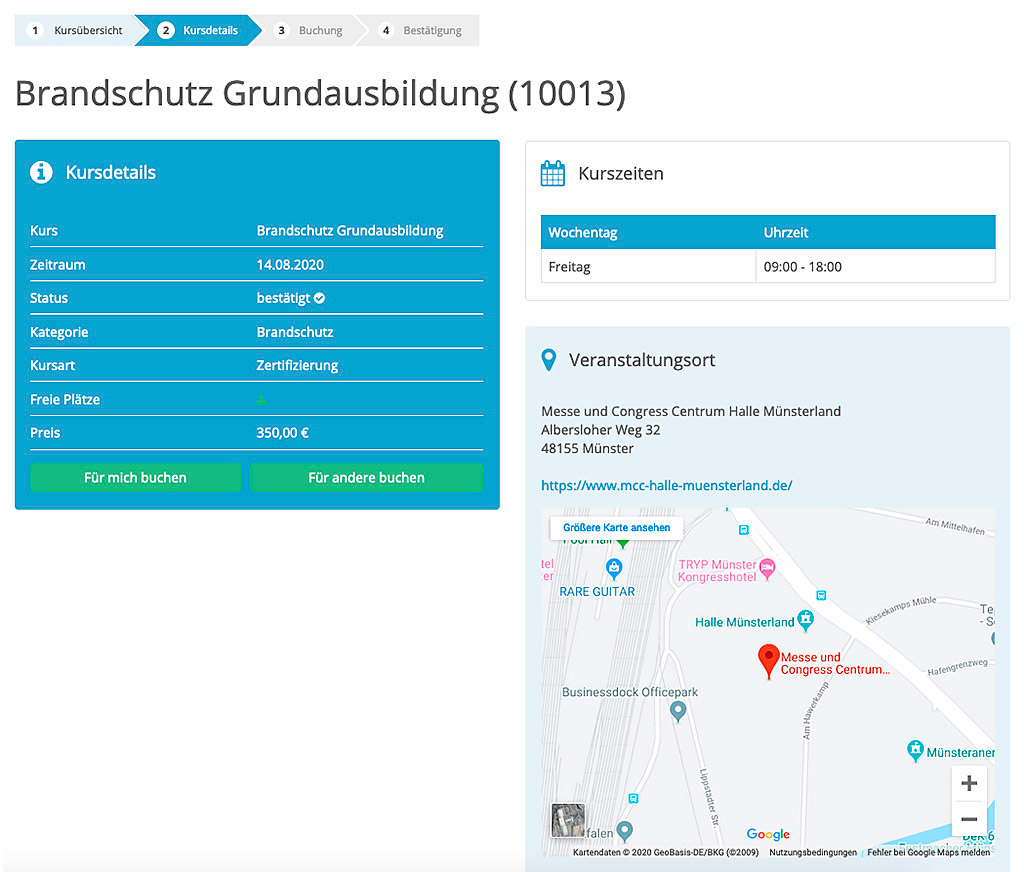Open Nutzungsbedingungen map link
The image size is (1024, 872).
tap(813, 852)
